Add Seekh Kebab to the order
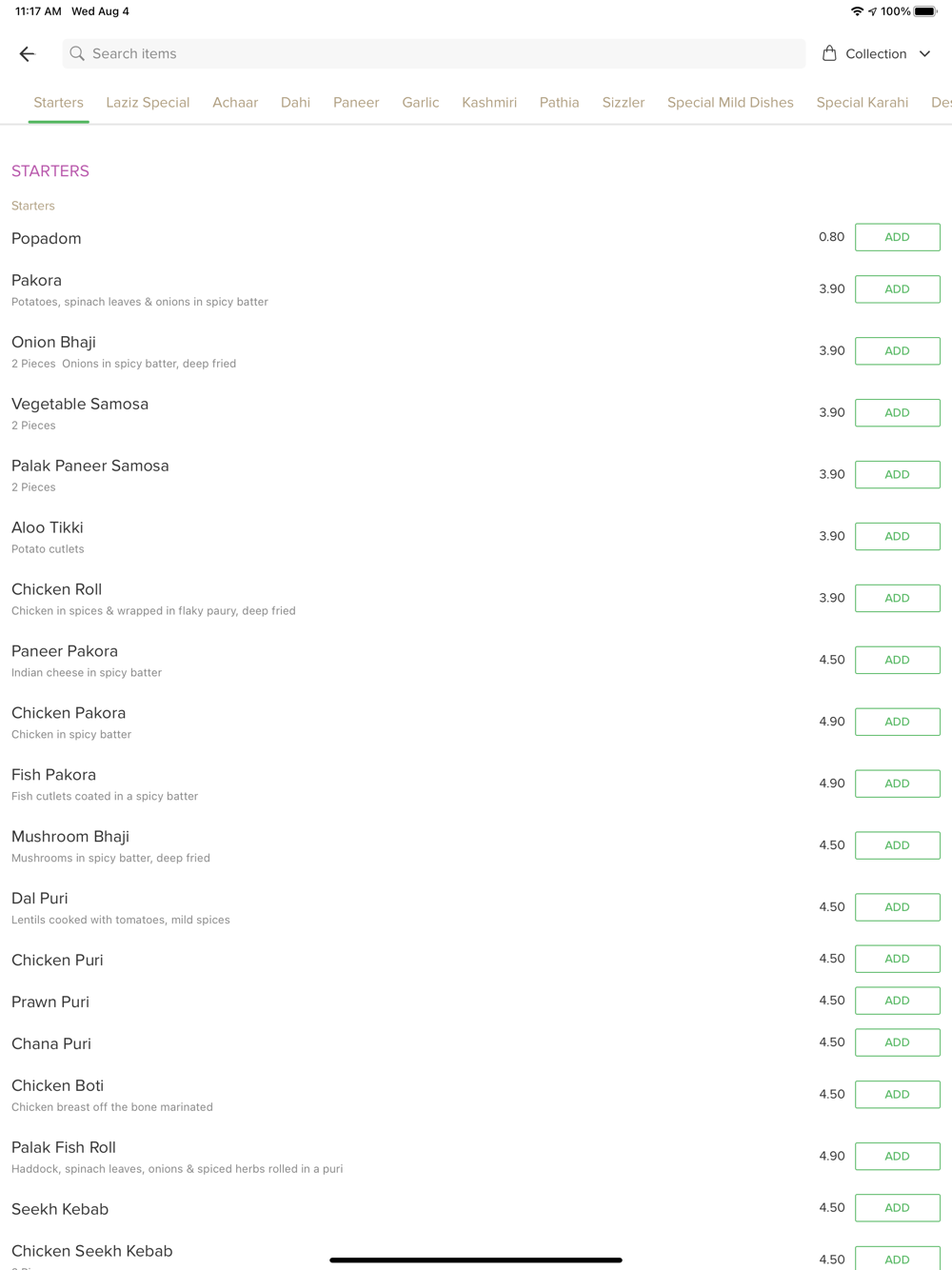The width and height of the screenshot is (952, 1270). 898,1208
